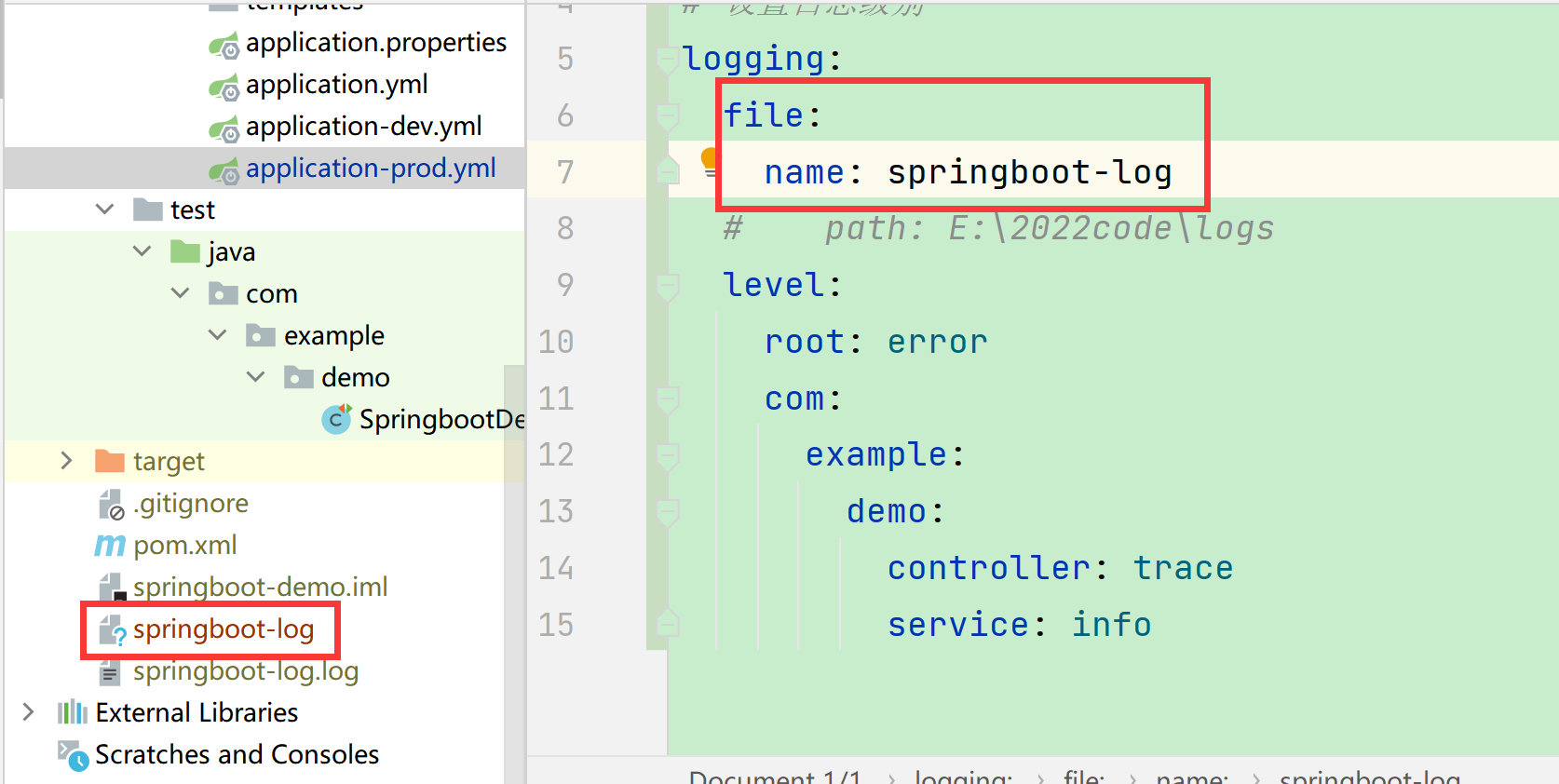1559x784 pixels.
Task: Click the 'info' value of service
Action: pos(1112,626)
